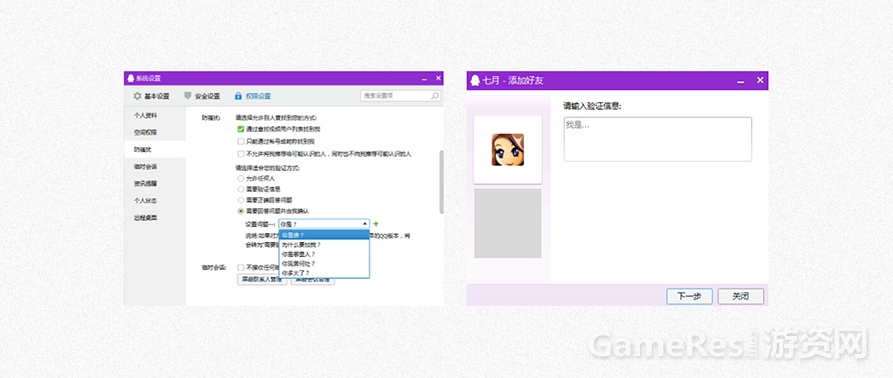Click the search magnifier in settings search
Viewport: 893px width, 378px height.
(435, 96)
